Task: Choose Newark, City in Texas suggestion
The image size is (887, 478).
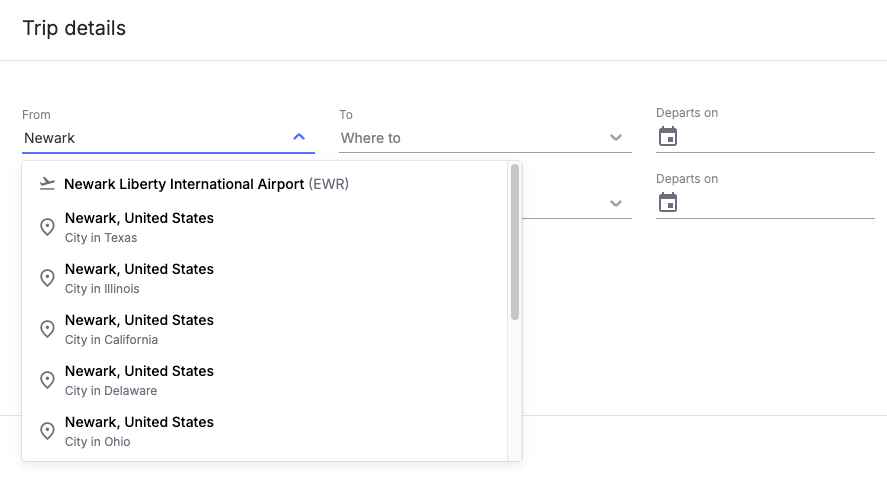Action: tap(139, 227)
